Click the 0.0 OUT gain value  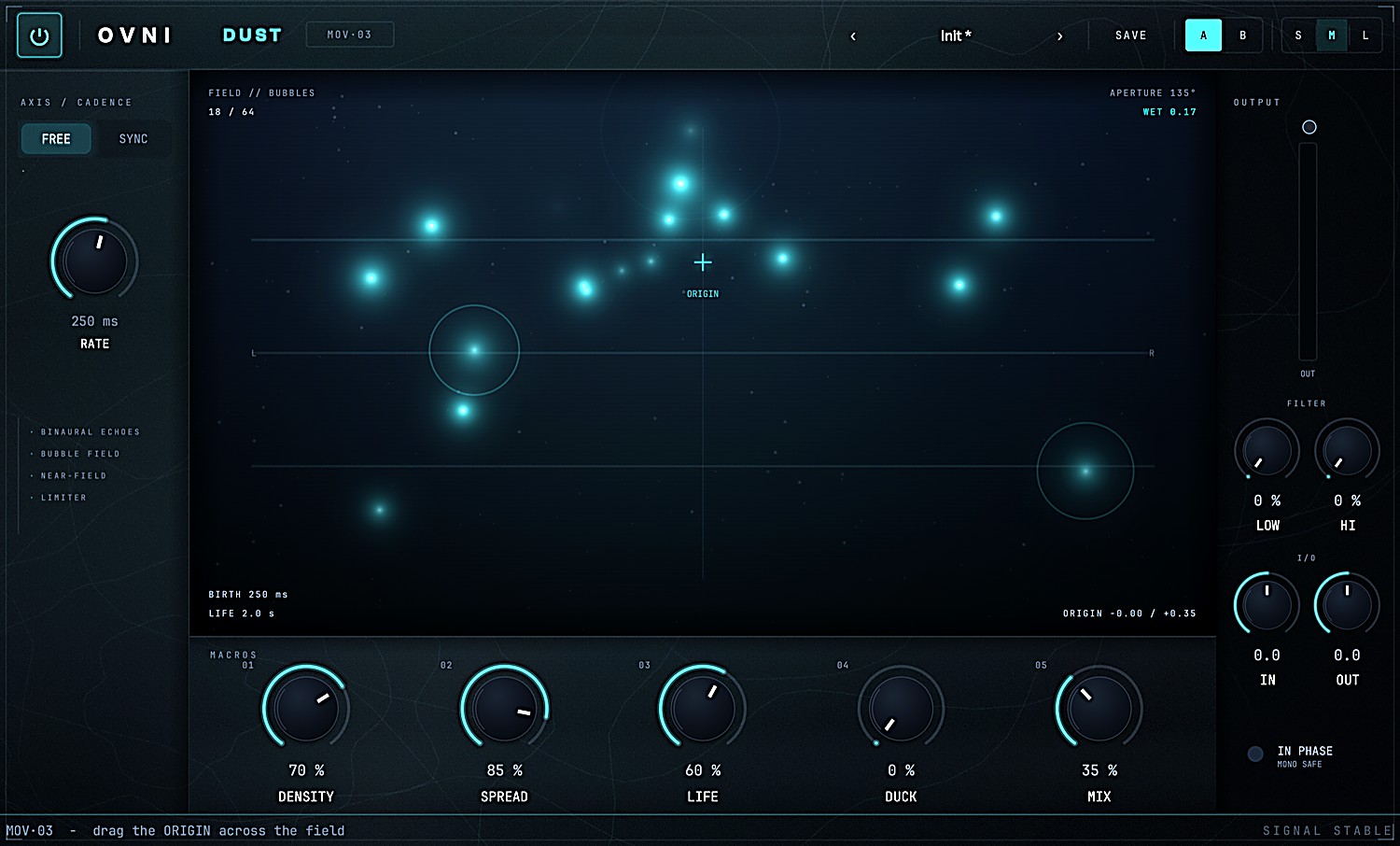(x=1347, y=656)
